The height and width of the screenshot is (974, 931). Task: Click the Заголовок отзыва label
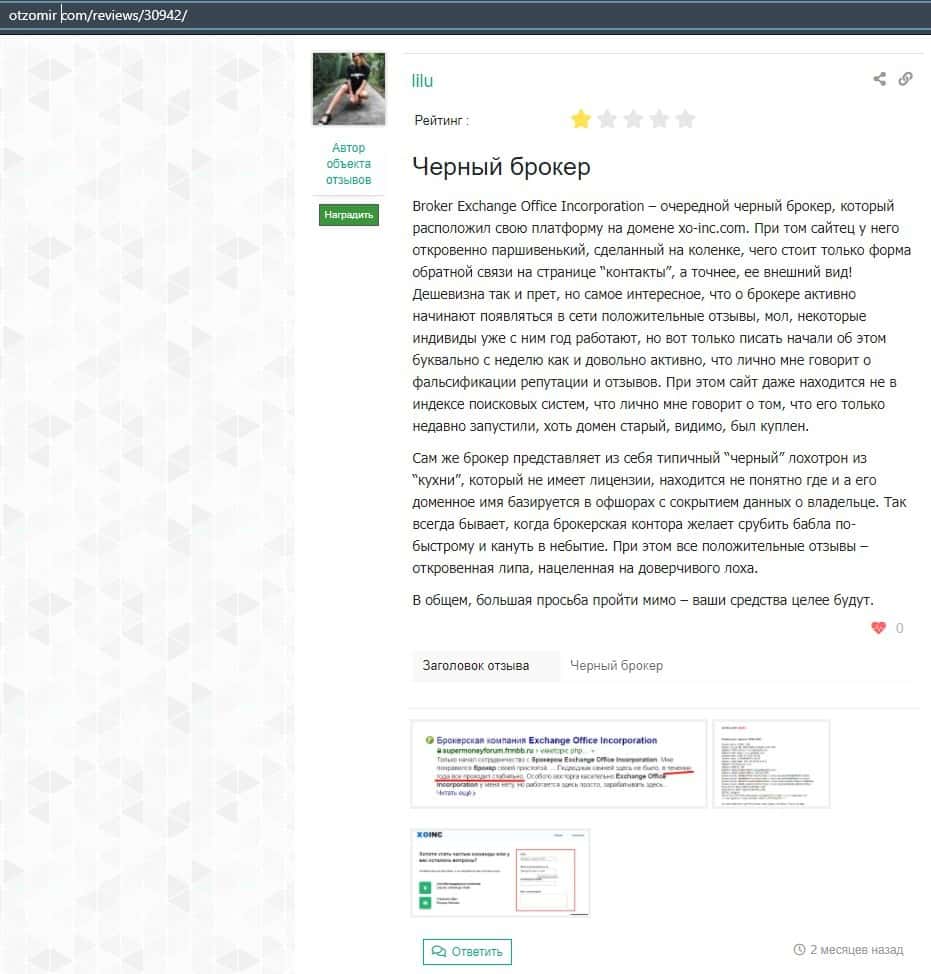tap(476, 666)
